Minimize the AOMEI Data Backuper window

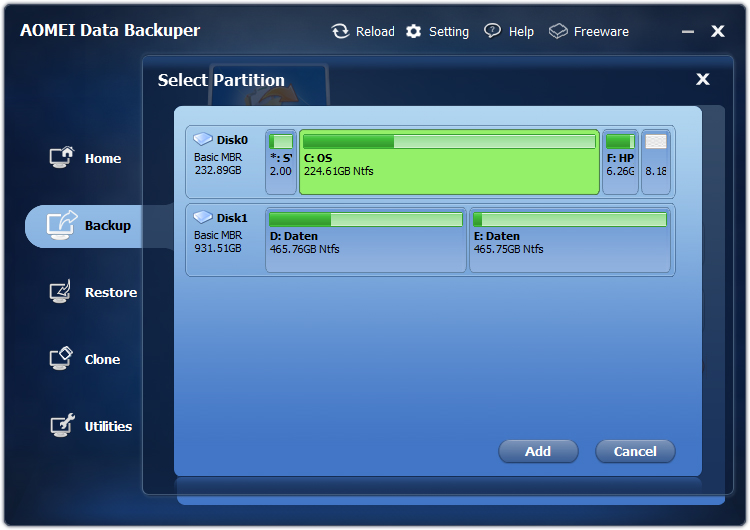point(688,32)
